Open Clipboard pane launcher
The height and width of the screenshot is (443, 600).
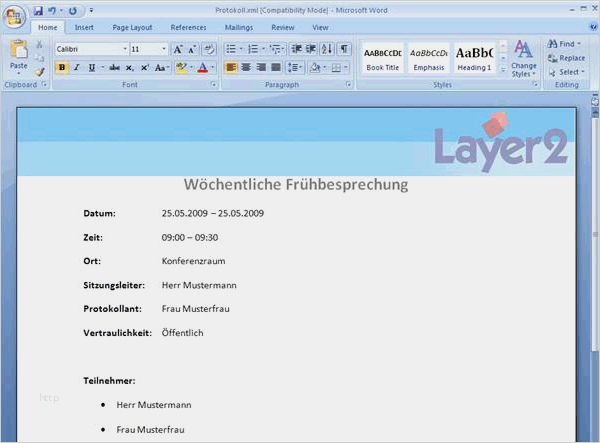(x=45, y=85)
